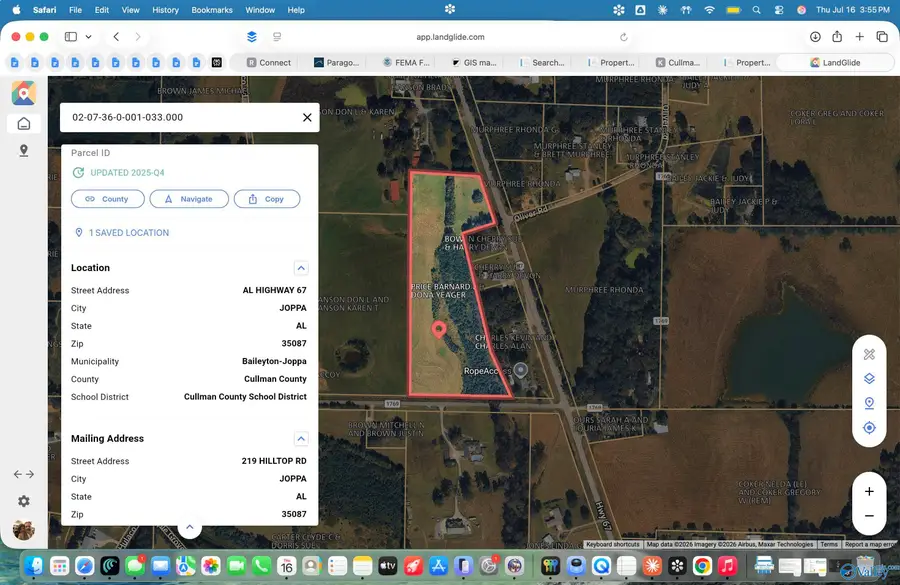Click the user profile avatar

[x=24, y=529]
